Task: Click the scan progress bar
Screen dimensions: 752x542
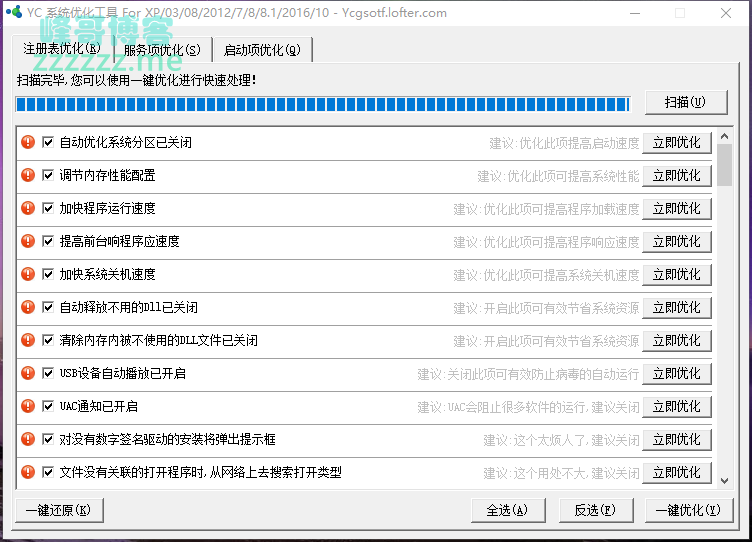Action: click(323, 104)
